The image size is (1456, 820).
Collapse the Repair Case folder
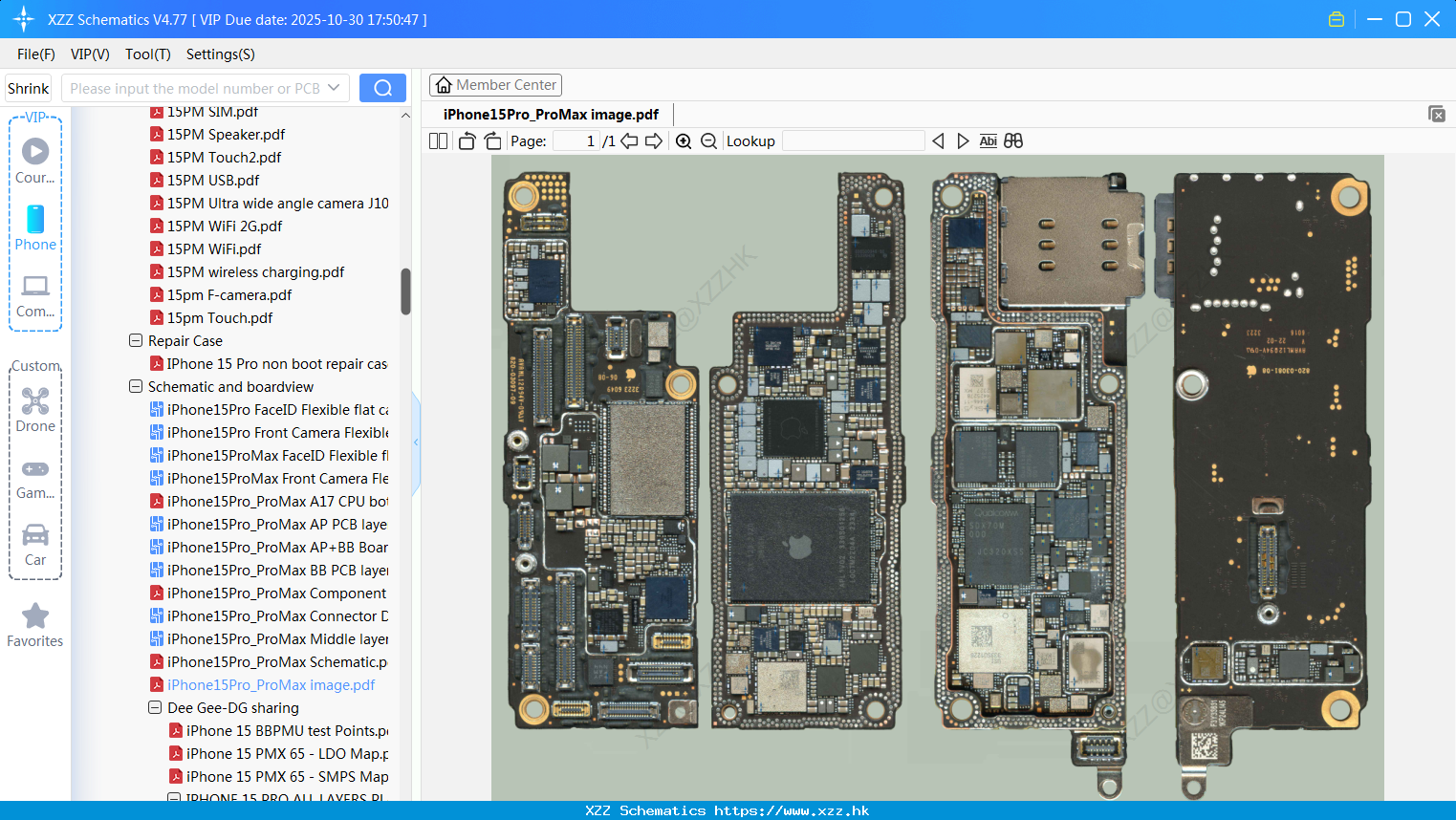[x=136, y=340]
